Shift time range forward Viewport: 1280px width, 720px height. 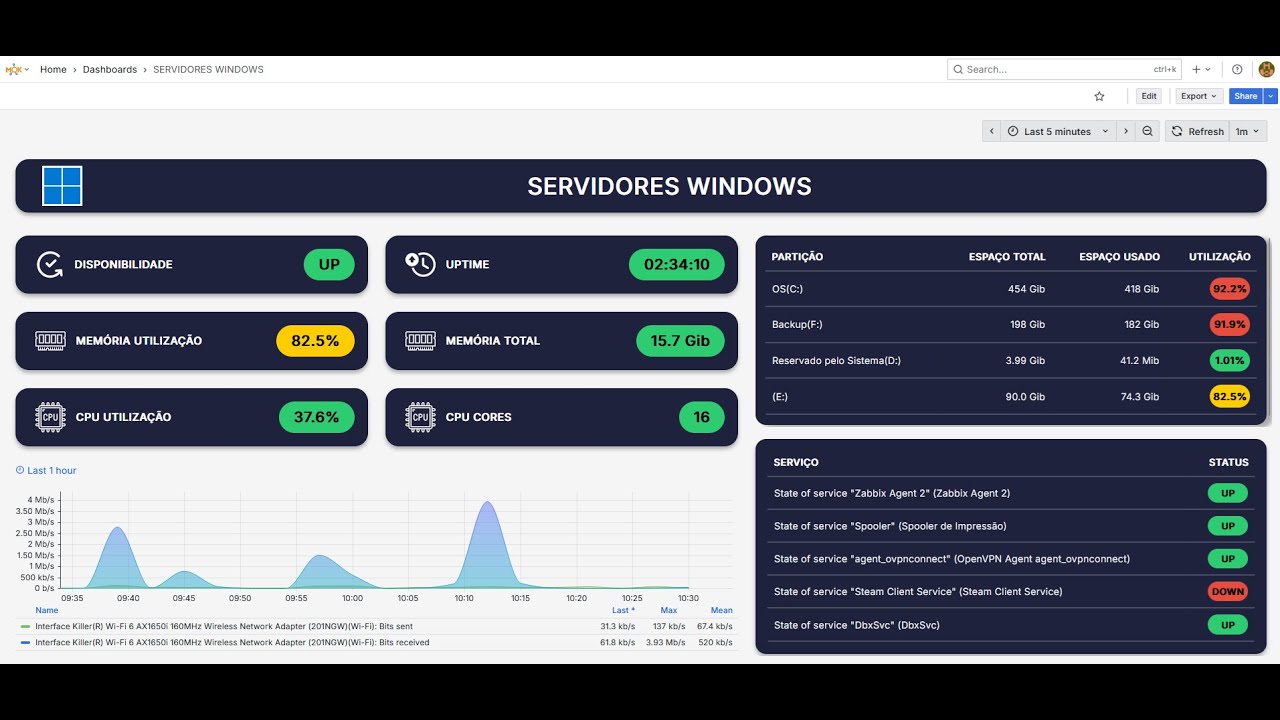tap(1126, 131)
